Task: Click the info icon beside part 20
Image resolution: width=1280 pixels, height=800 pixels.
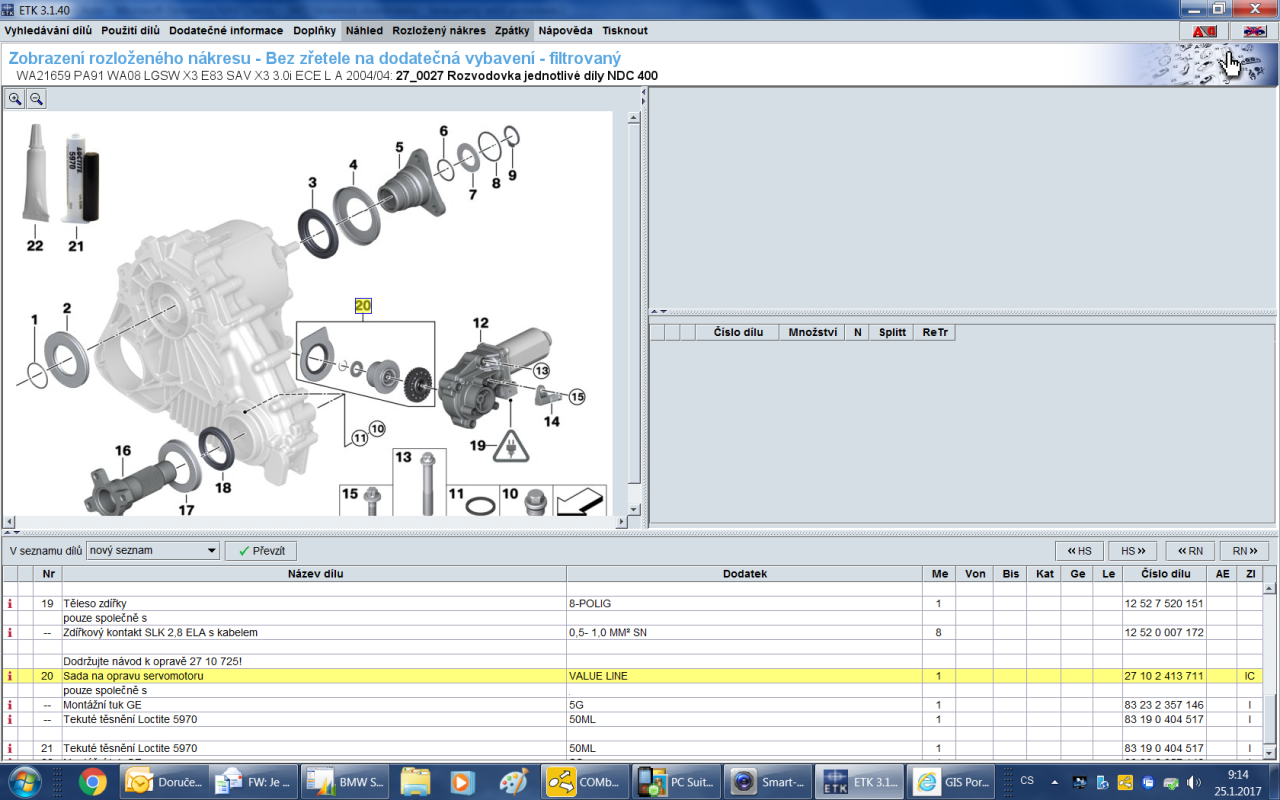Action: 10,676
